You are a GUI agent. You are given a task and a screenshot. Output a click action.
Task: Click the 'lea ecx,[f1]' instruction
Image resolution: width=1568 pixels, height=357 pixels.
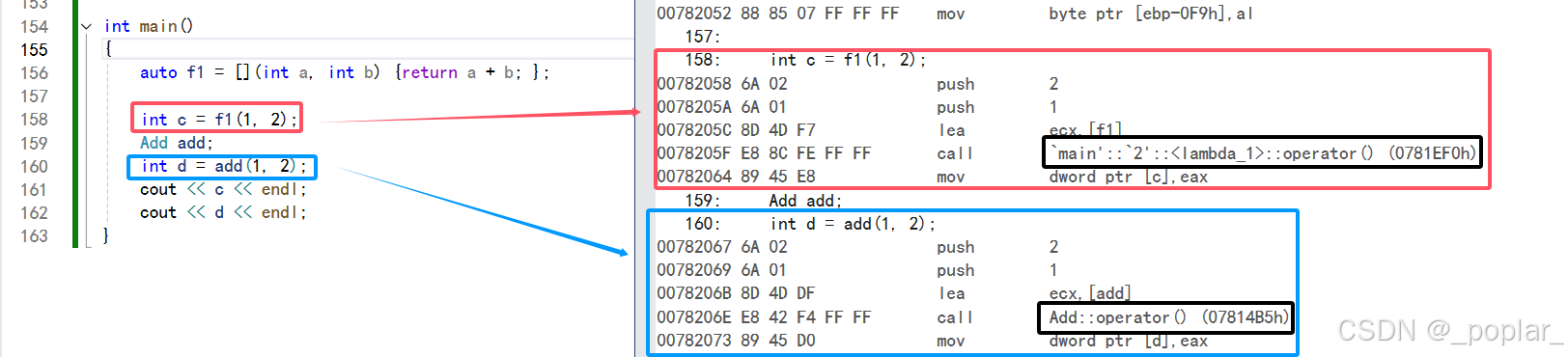tap(1030, 130)
